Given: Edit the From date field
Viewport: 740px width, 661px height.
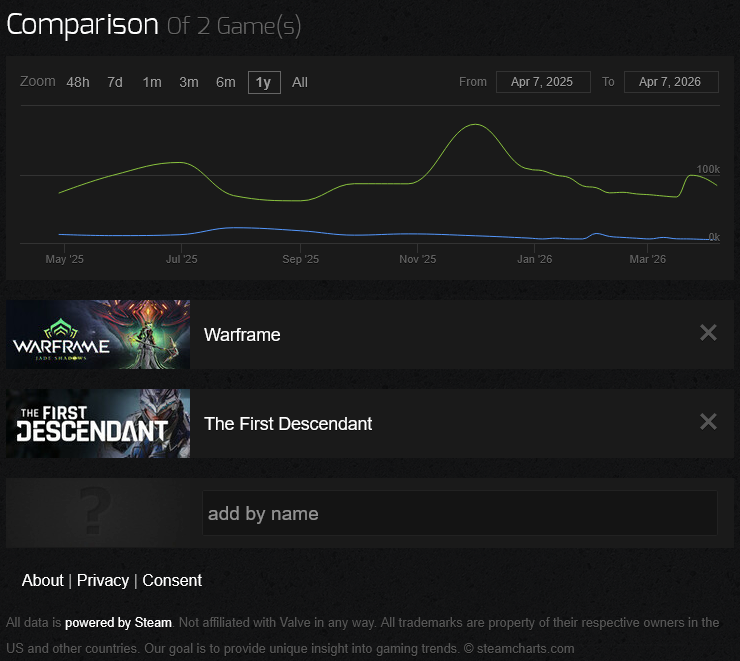Looking at the screenshot, I should coord(543,82).
